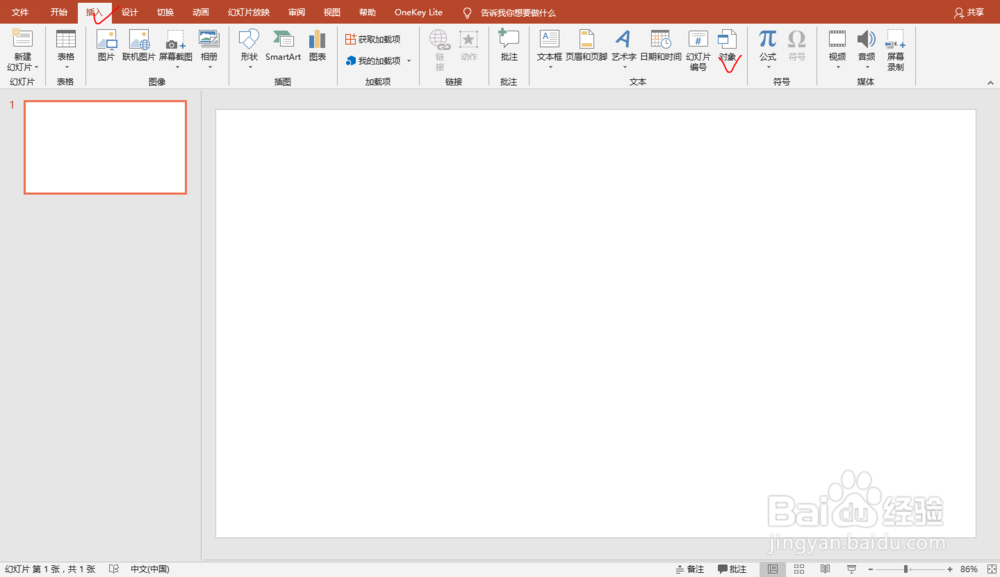Start Slide Show from status bar
This screenshot has height=577, width=1000.
[x=851, y=569]
